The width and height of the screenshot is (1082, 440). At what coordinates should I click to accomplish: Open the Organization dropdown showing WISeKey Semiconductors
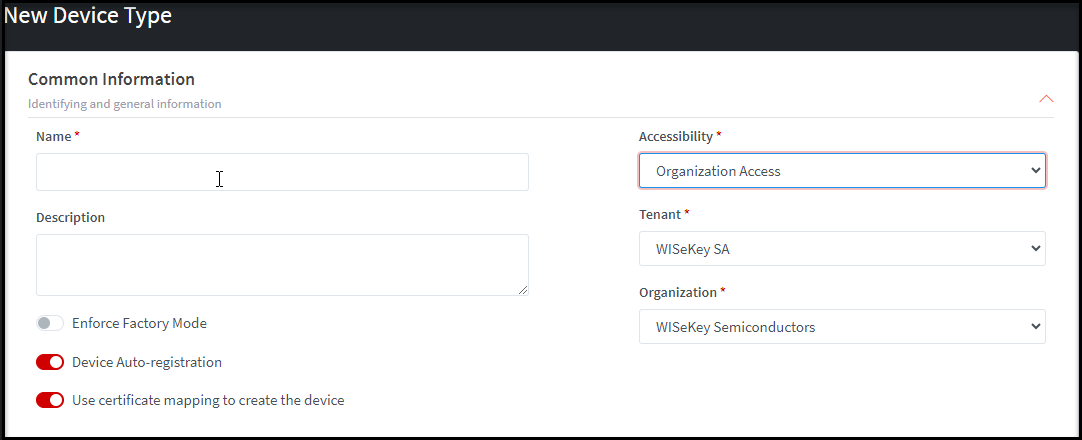pyautogui.click(x=842, y=327)
